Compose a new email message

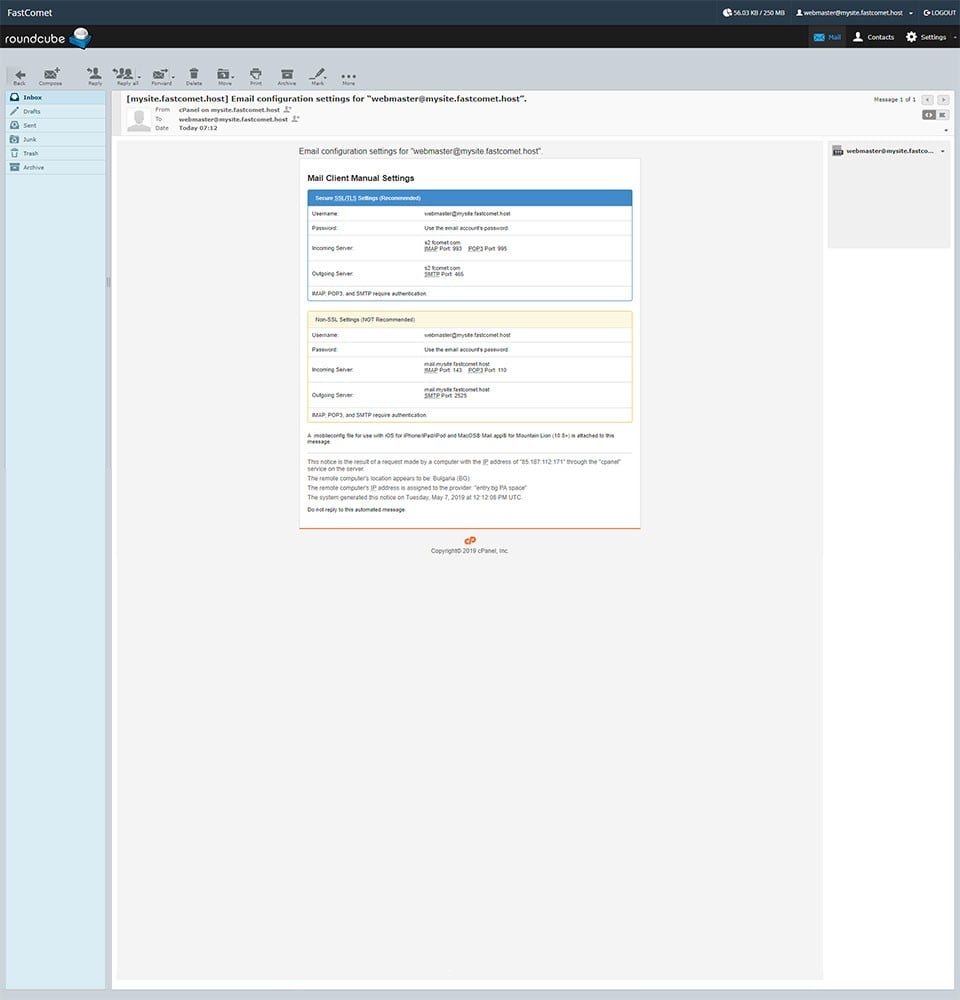point(49,74)
